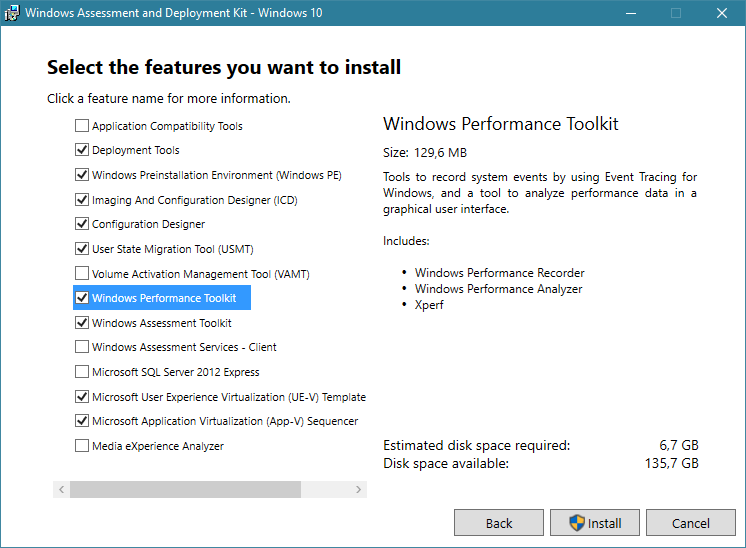Image resolution: width=746 pixels, height=548 pixels.
Task: Uncheck Windows Preinstallation Environment (Windows PE) checkbox
Action: 82,175
